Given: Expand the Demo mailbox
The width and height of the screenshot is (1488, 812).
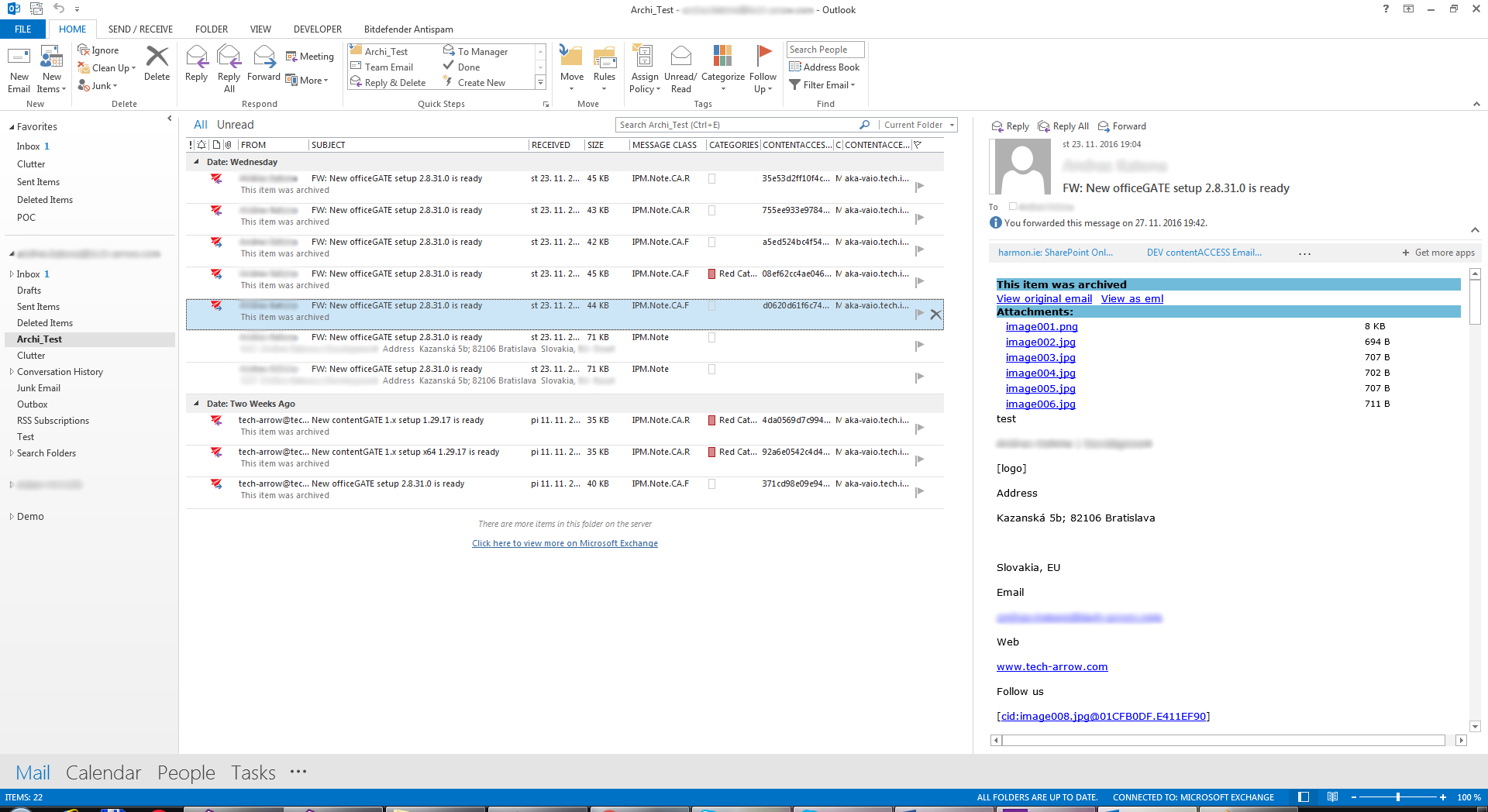Looking at the screenshot, I should point(12,517).
